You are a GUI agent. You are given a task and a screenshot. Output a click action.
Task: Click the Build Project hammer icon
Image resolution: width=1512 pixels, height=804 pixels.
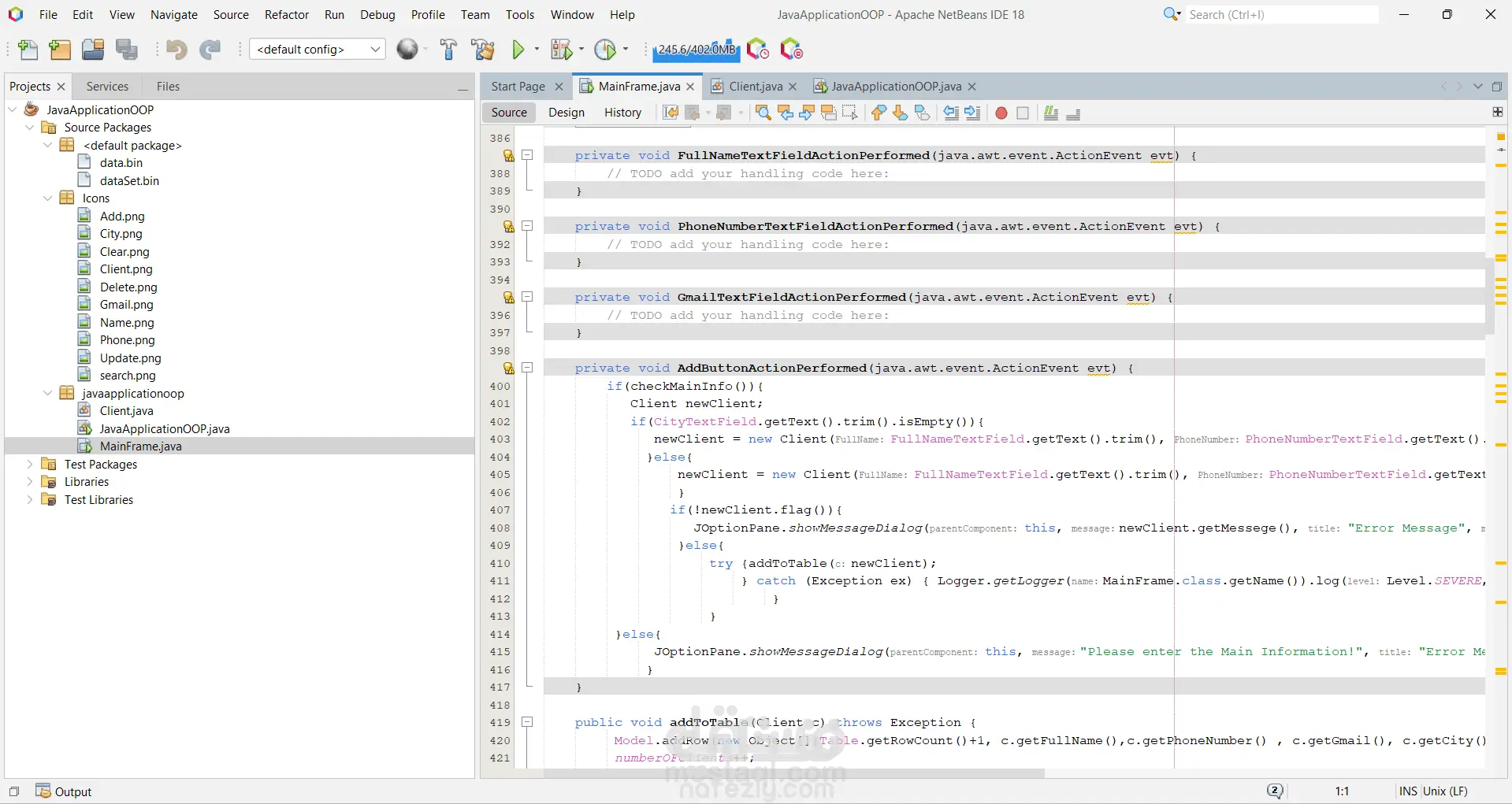pyautogui.click(x=448, y=50)
